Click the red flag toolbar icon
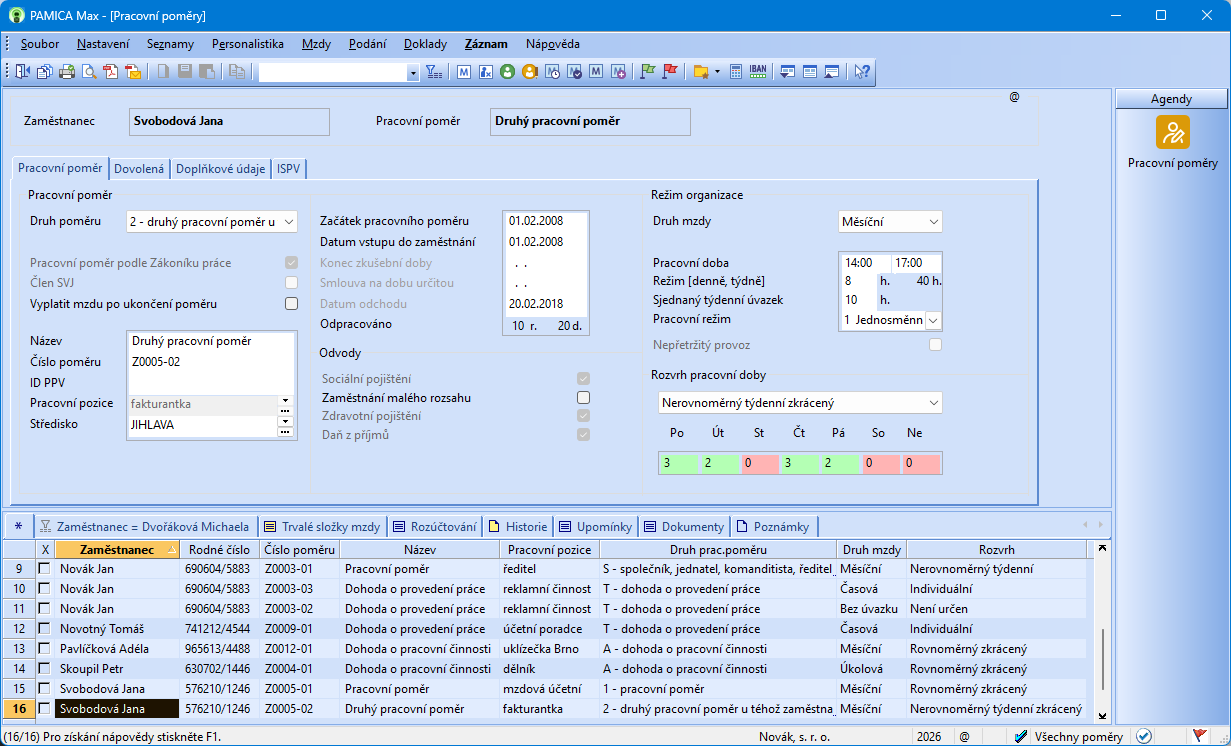Image resolution: width=1231 pixels, height=746 pixels. pos(670,72)
